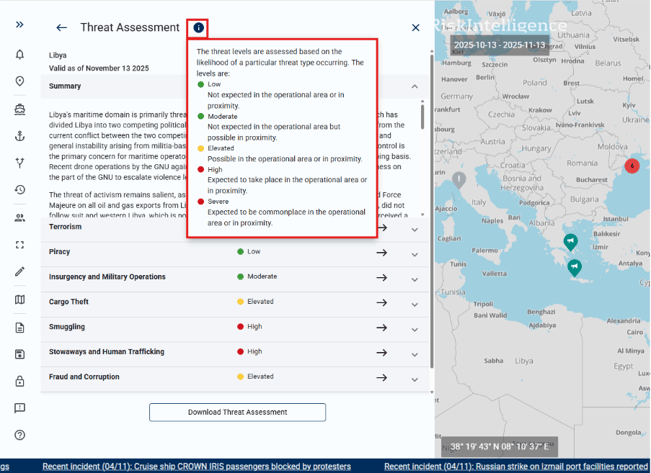Open the notifications bell in sidebar
The height and width of the screenshot is (473, 651).
tap(20, 55)
